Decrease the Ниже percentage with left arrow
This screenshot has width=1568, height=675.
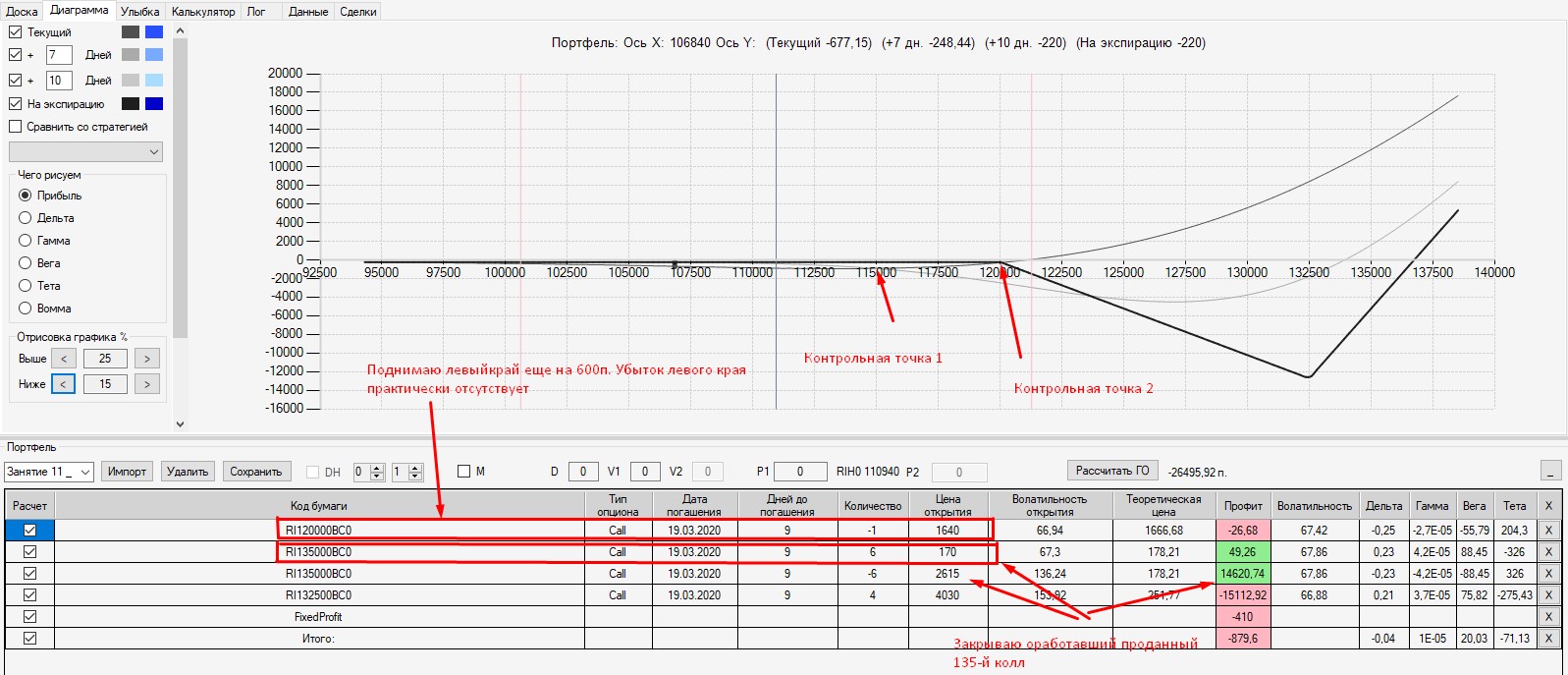pos(63,384)
